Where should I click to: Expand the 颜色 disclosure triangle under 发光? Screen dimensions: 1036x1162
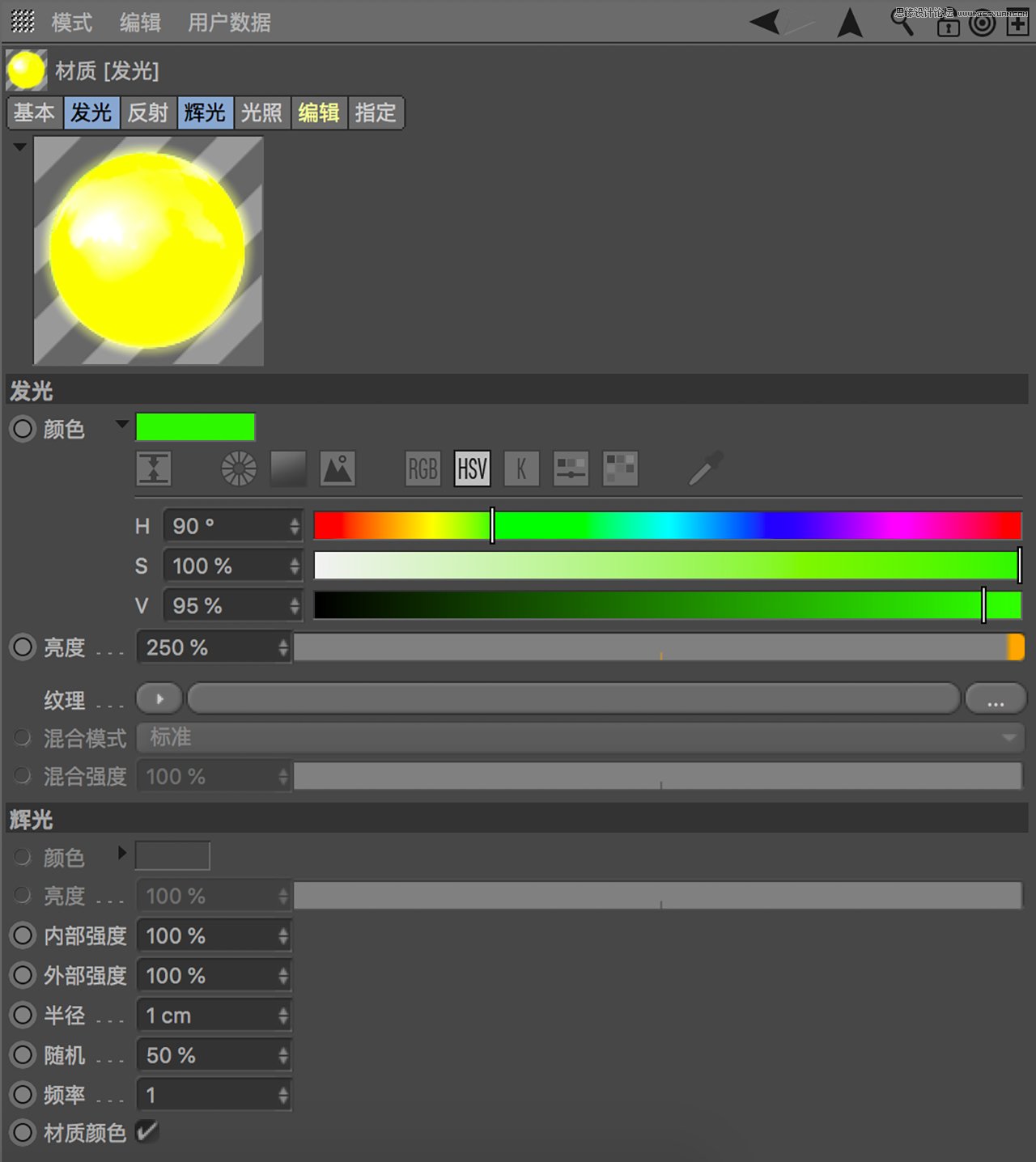pyautogui.click(x=121, y=424)
